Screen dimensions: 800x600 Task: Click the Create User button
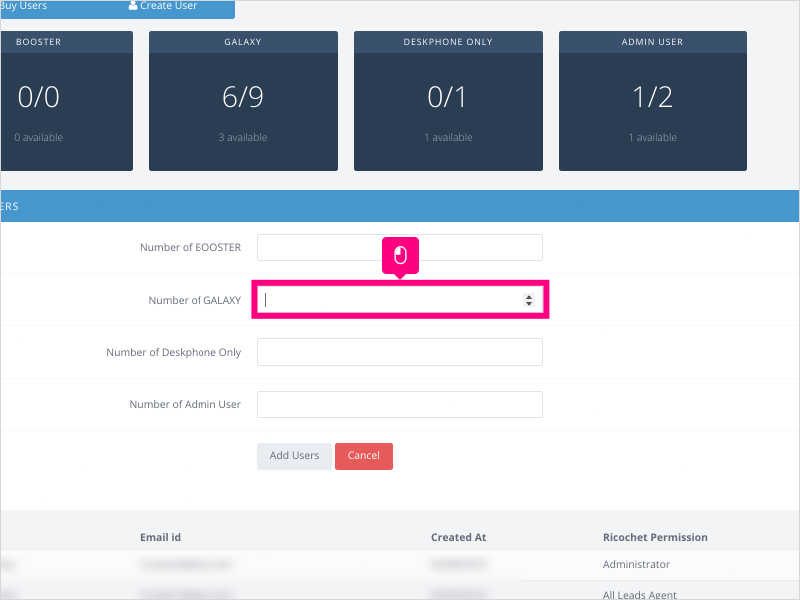pyautogui.click(x=163, y=6)
